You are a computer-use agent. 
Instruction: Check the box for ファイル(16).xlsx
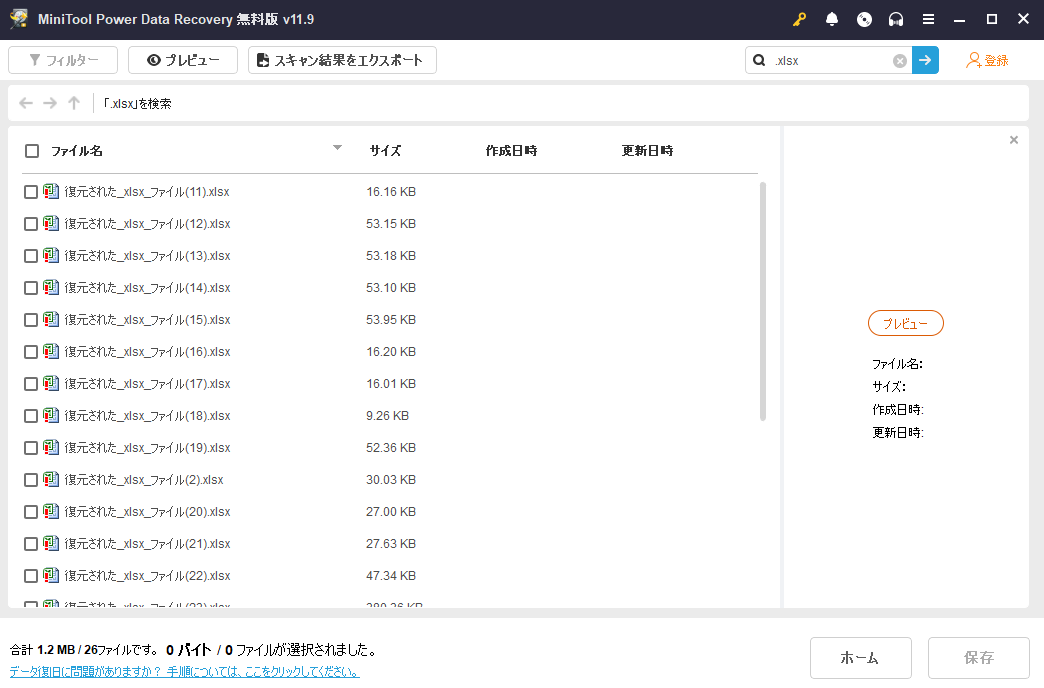pyautogui.click(x=31, y=352)
